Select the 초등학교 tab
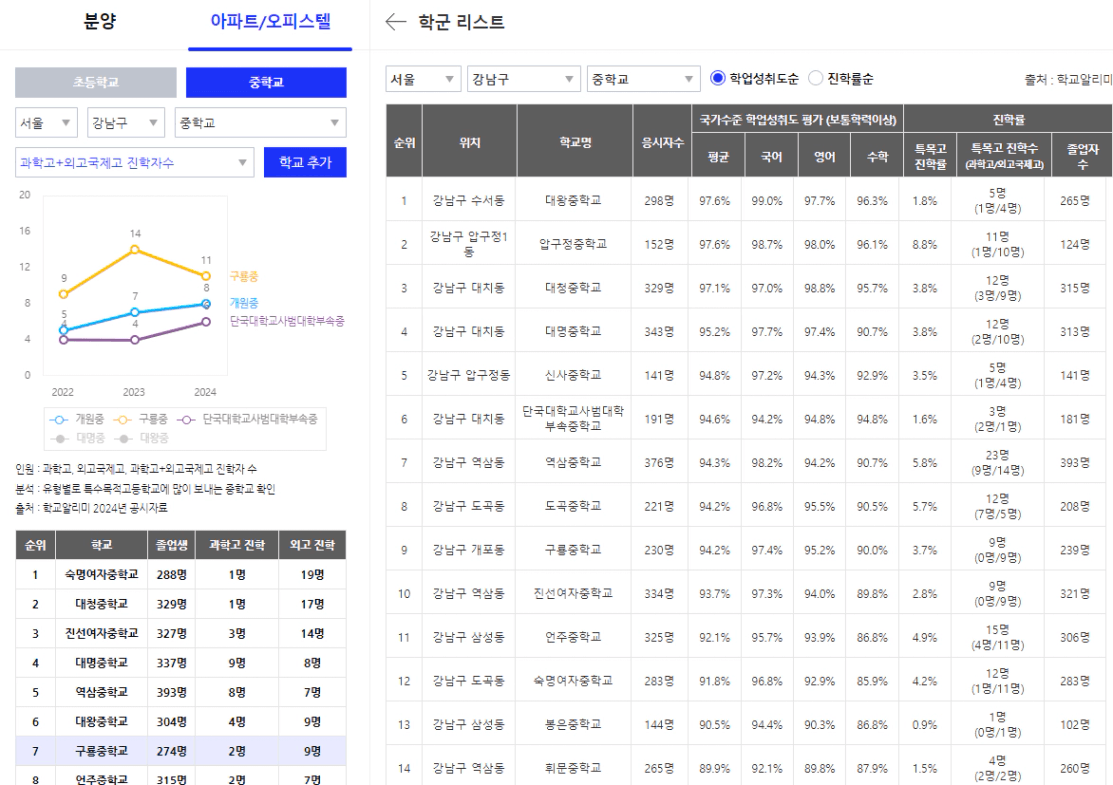The image size is (1113, 785). [x=96, y=82]
